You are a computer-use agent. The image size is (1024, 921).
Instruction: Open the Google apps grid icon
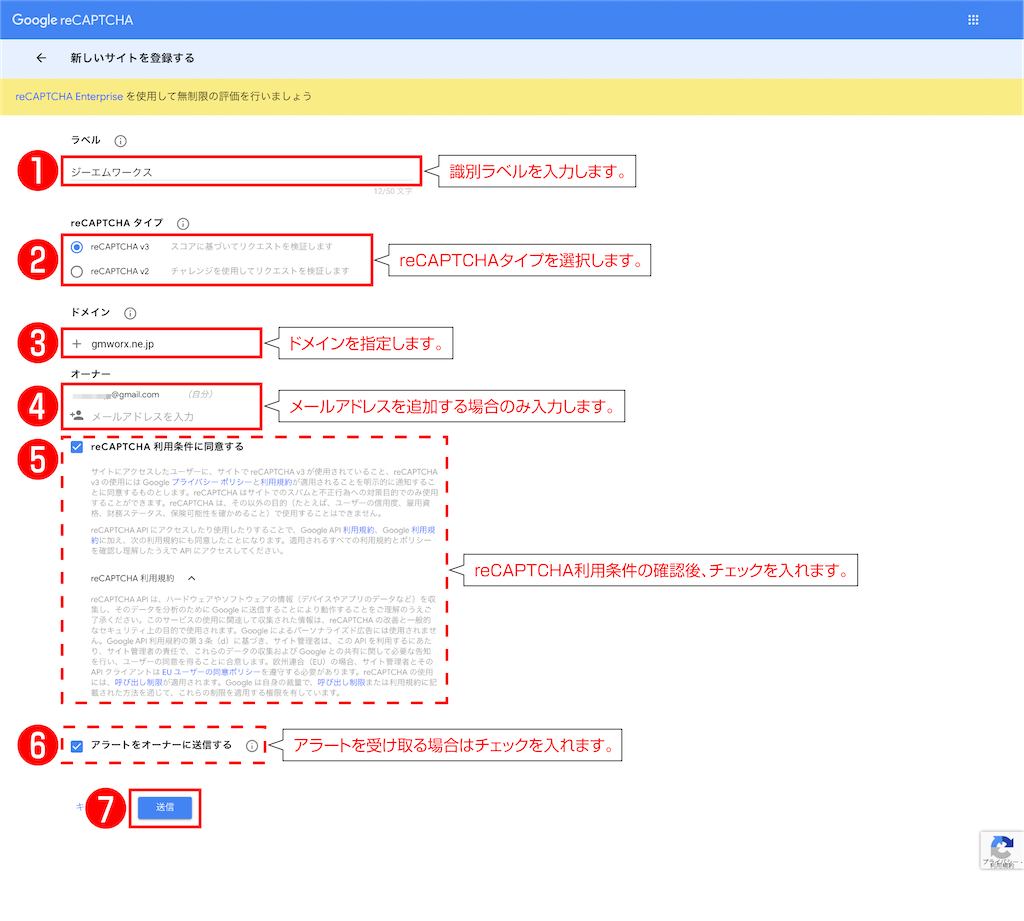[973, 20]
